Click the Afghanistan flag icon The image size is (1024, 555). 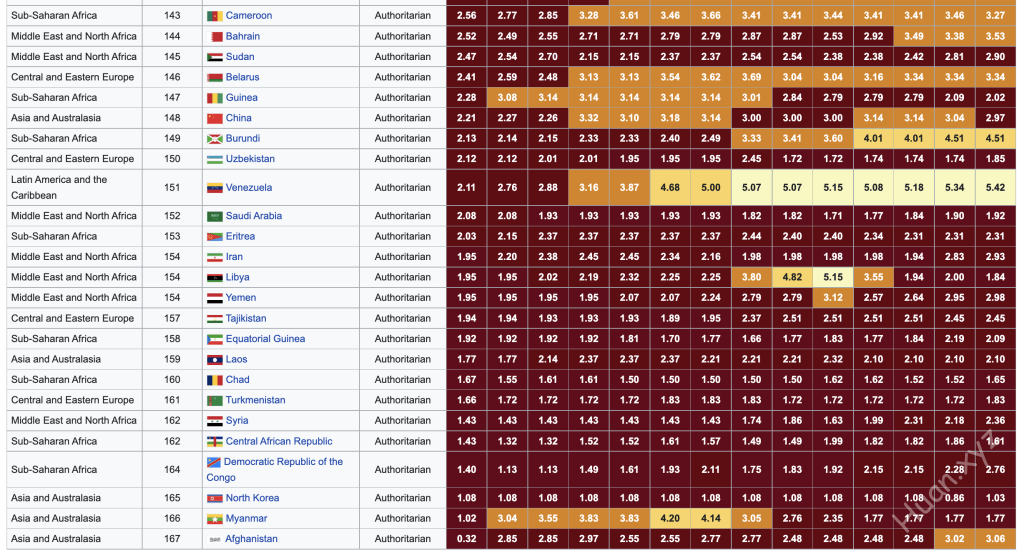(214, 539)
